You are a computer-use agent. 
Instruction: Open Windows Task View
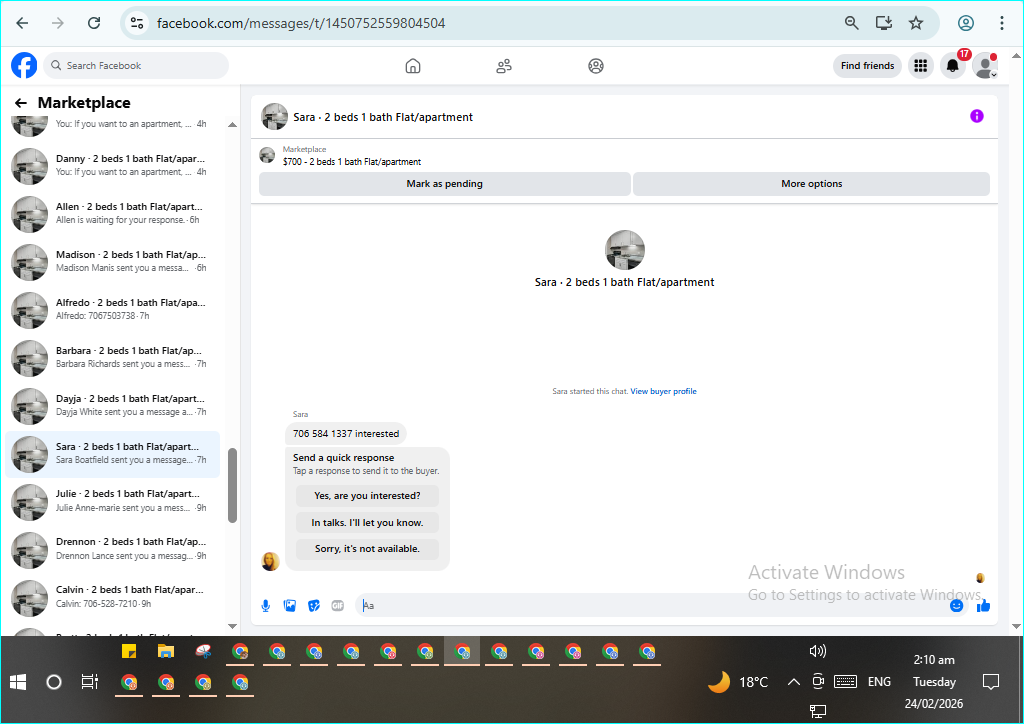coord(89,682)
